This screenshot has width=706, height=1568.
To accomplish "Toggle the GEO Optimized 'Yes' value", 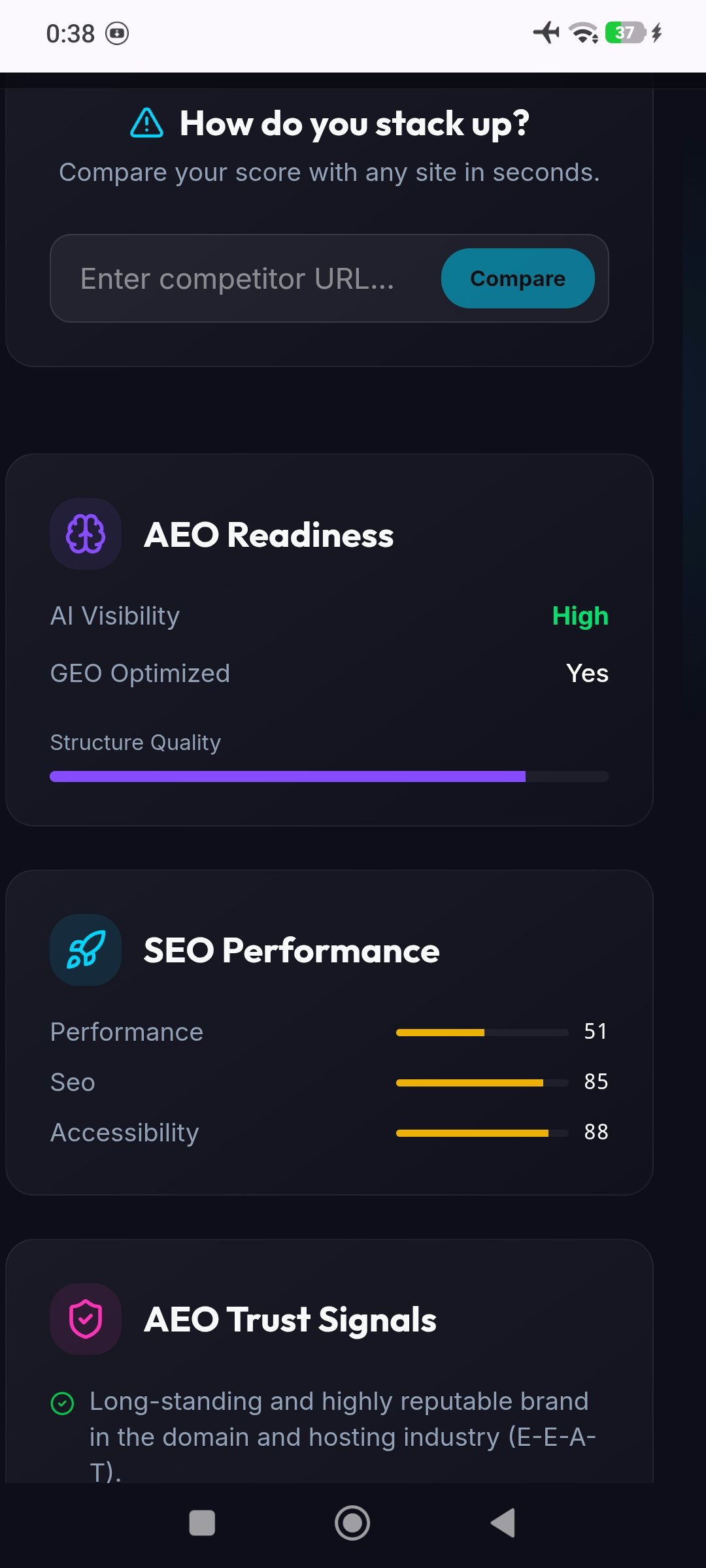I will [x=586, y=673].
